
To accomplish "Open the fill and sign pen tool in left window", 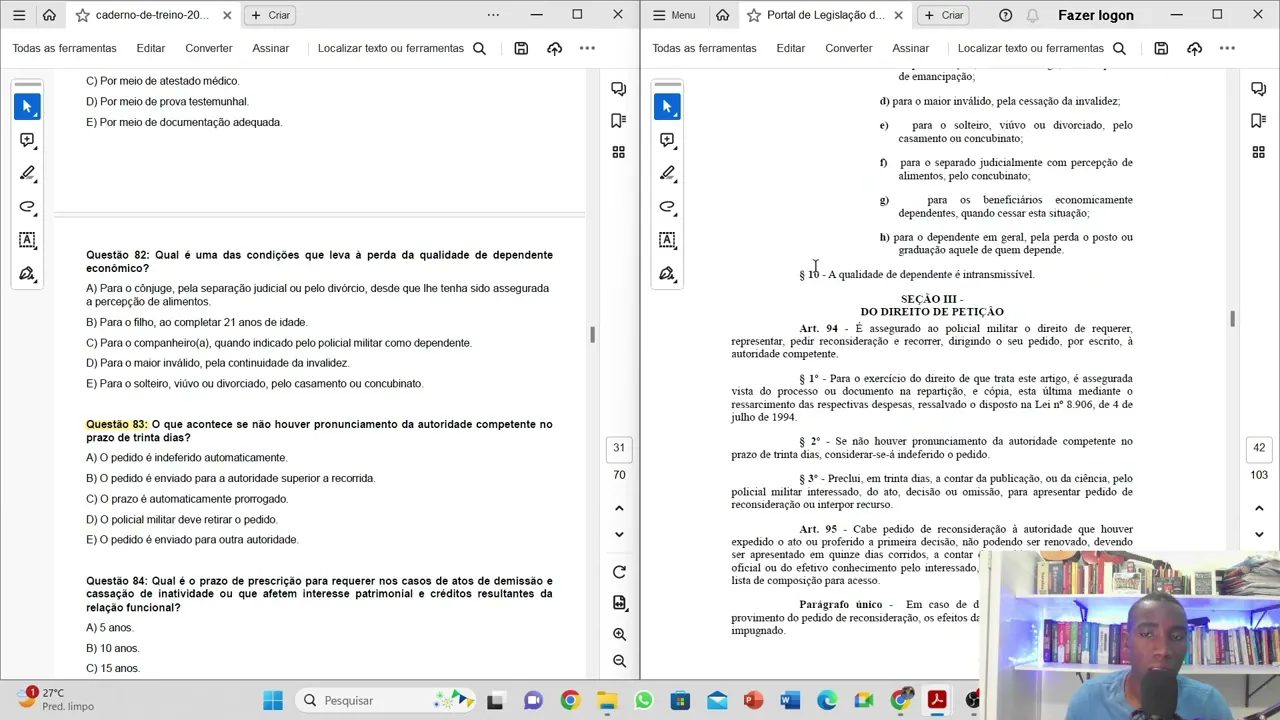I will click(27, 273).
